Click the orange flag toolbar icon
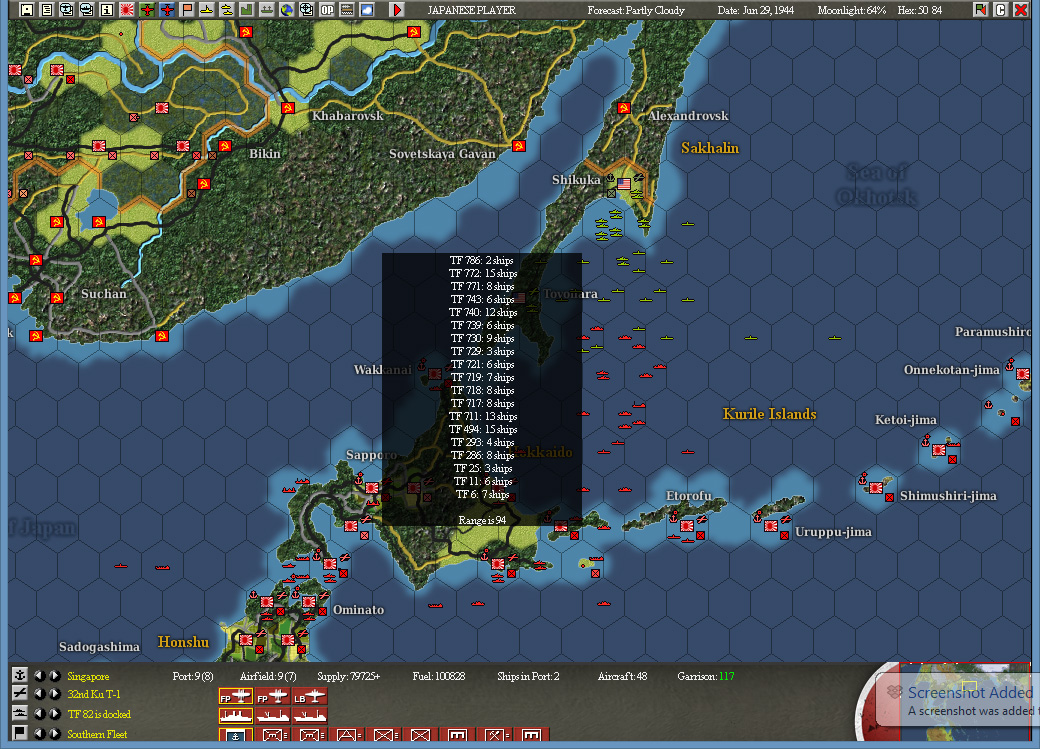This screenshot has height=749, width=1040. point(187,9)
